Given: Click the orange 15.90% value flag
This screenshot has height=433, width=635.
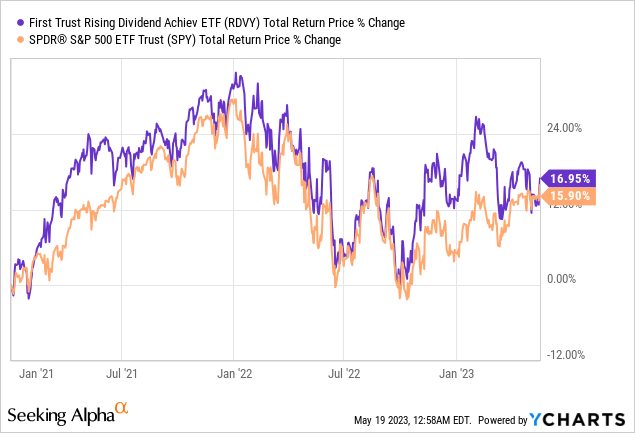Looking at the screenshot, I should (x=568, y=197).
